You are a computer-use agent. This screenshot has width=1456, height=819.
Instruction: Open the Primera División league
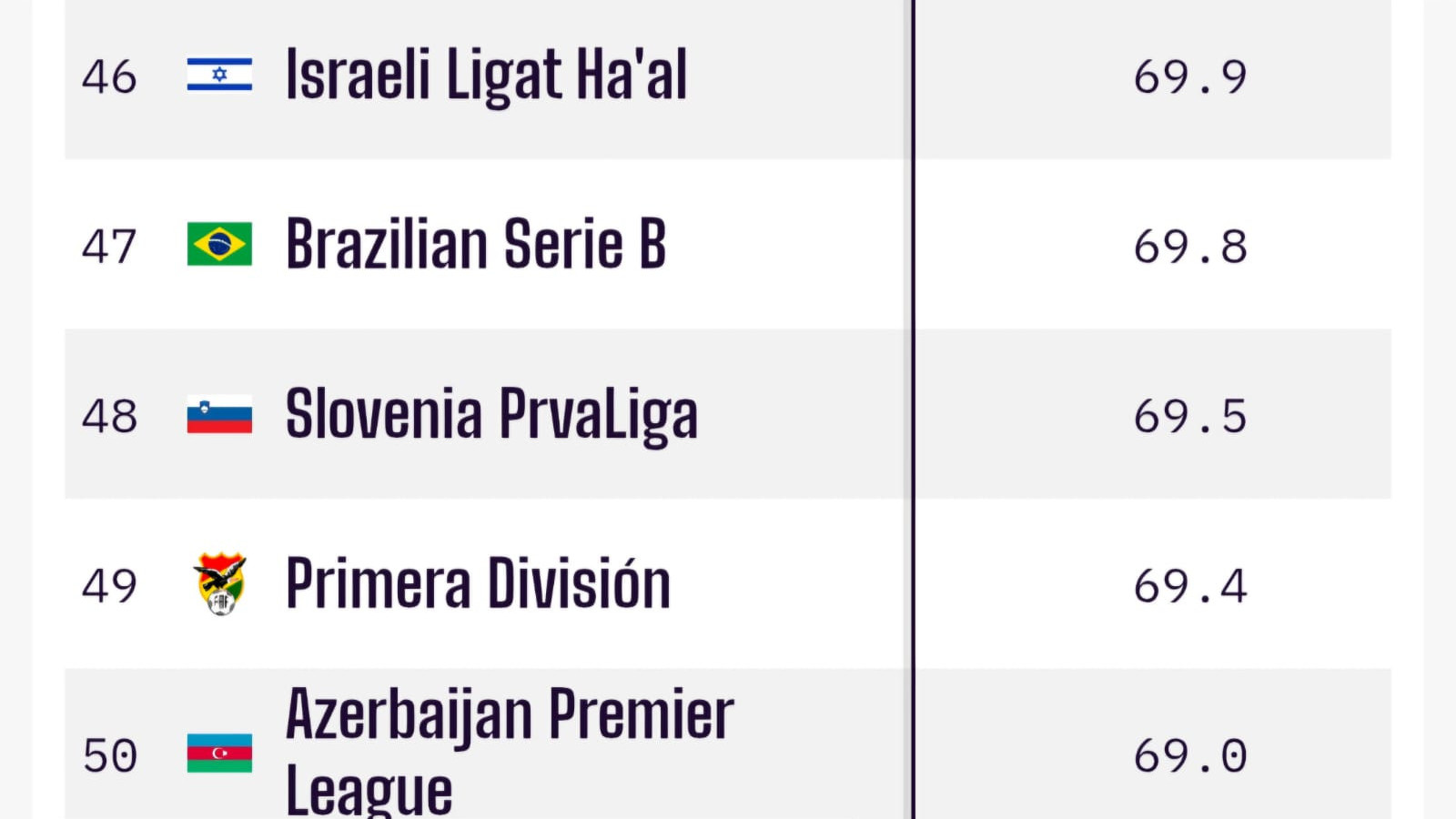[478, 584]
